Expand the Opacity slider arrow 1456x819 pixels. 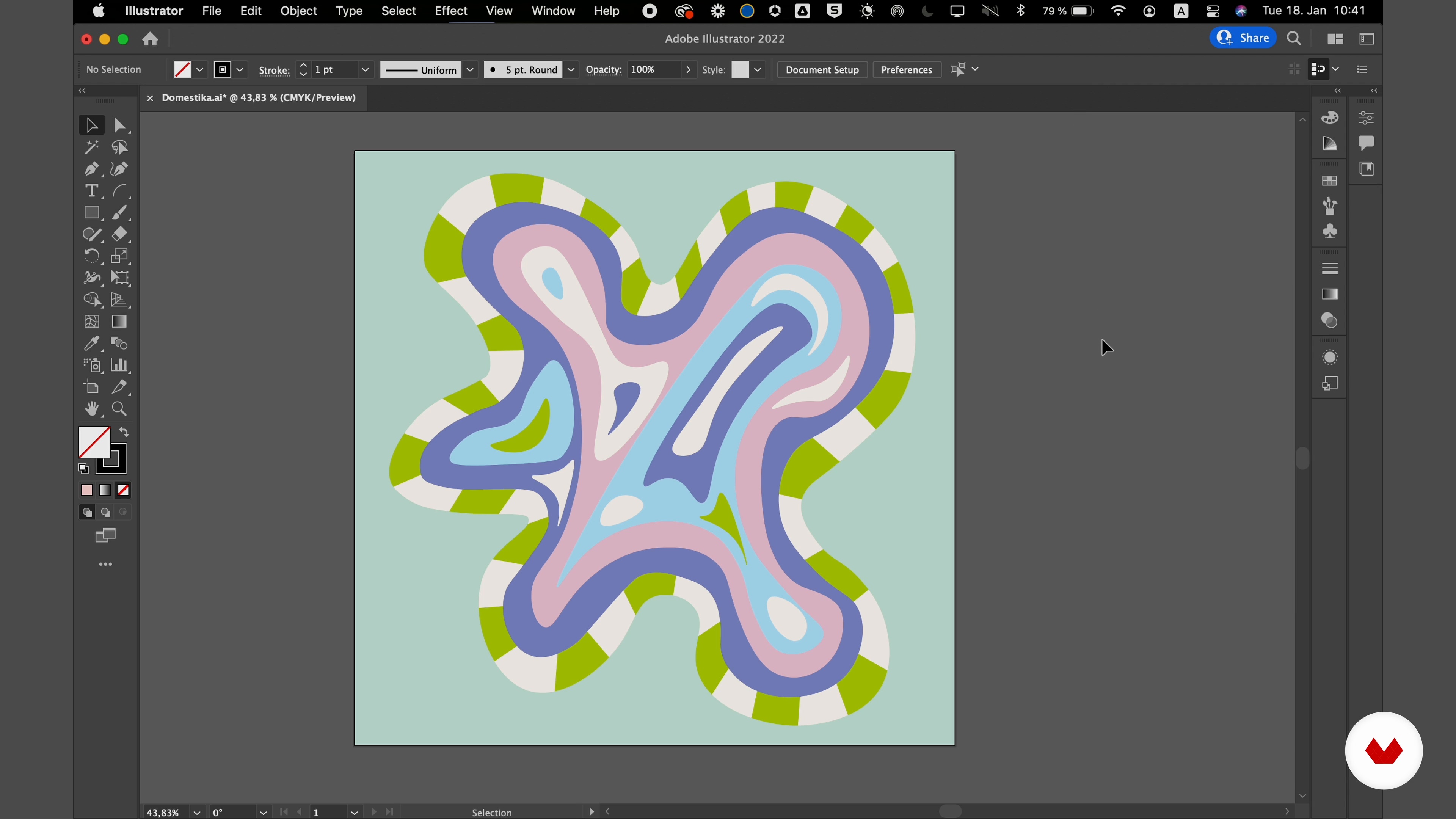[x=688, y=70]
